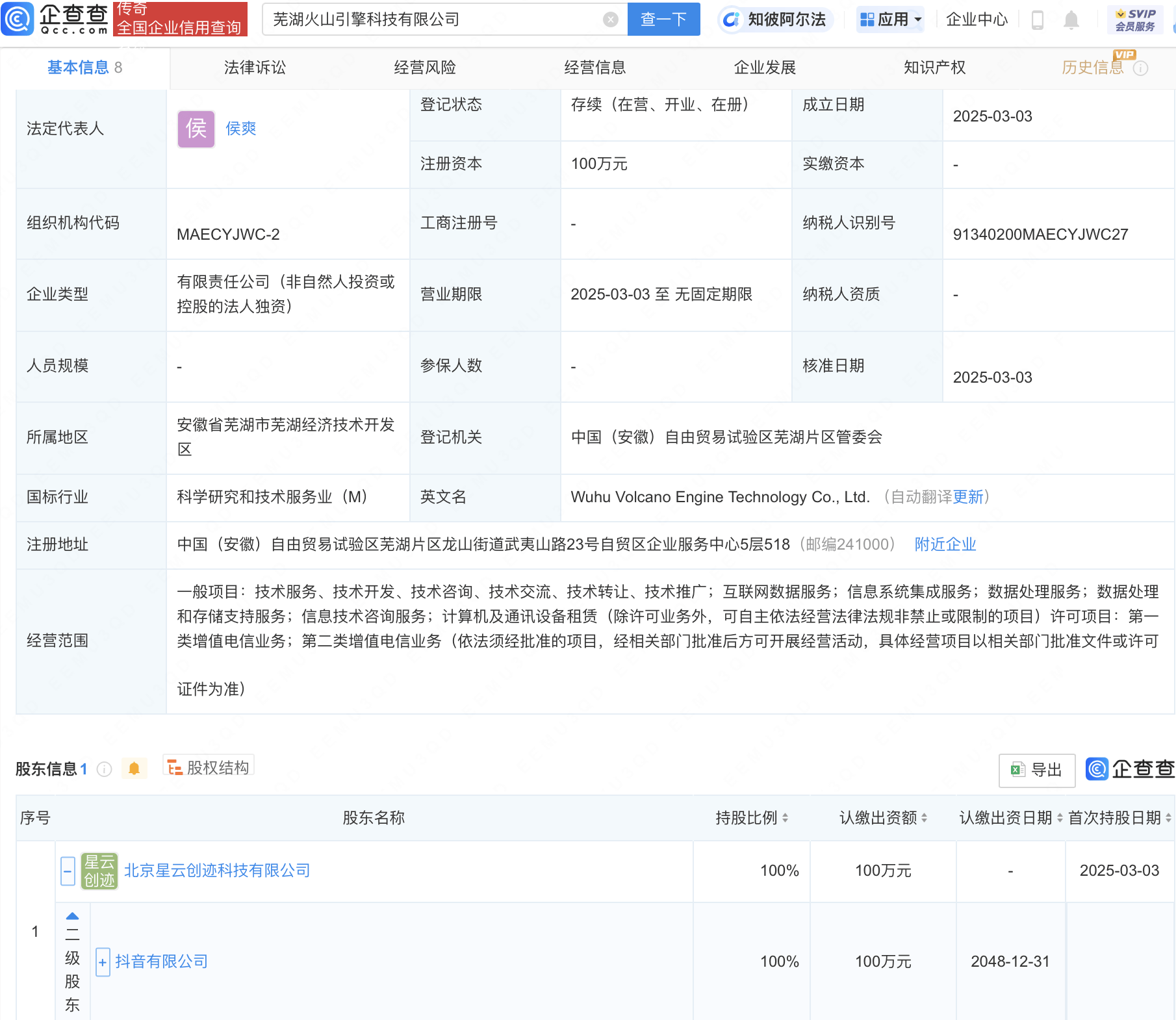This screenshot has height=1020, width=1176.
Task: Switch to 经营风险 tab
Action: pos(425,68)
